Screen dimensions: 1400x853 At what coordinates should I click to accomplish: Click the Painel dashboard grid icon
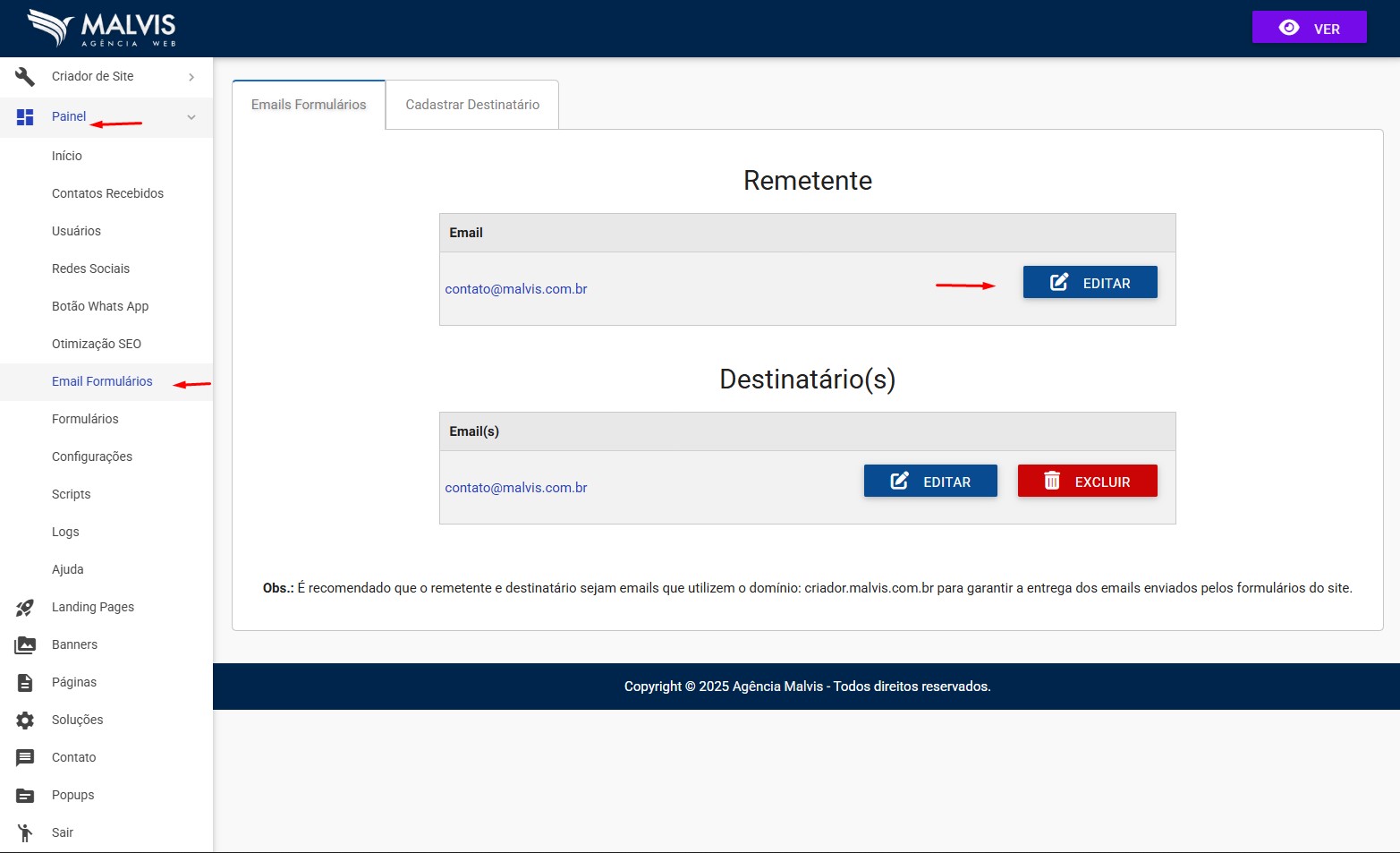click(25, 117)
